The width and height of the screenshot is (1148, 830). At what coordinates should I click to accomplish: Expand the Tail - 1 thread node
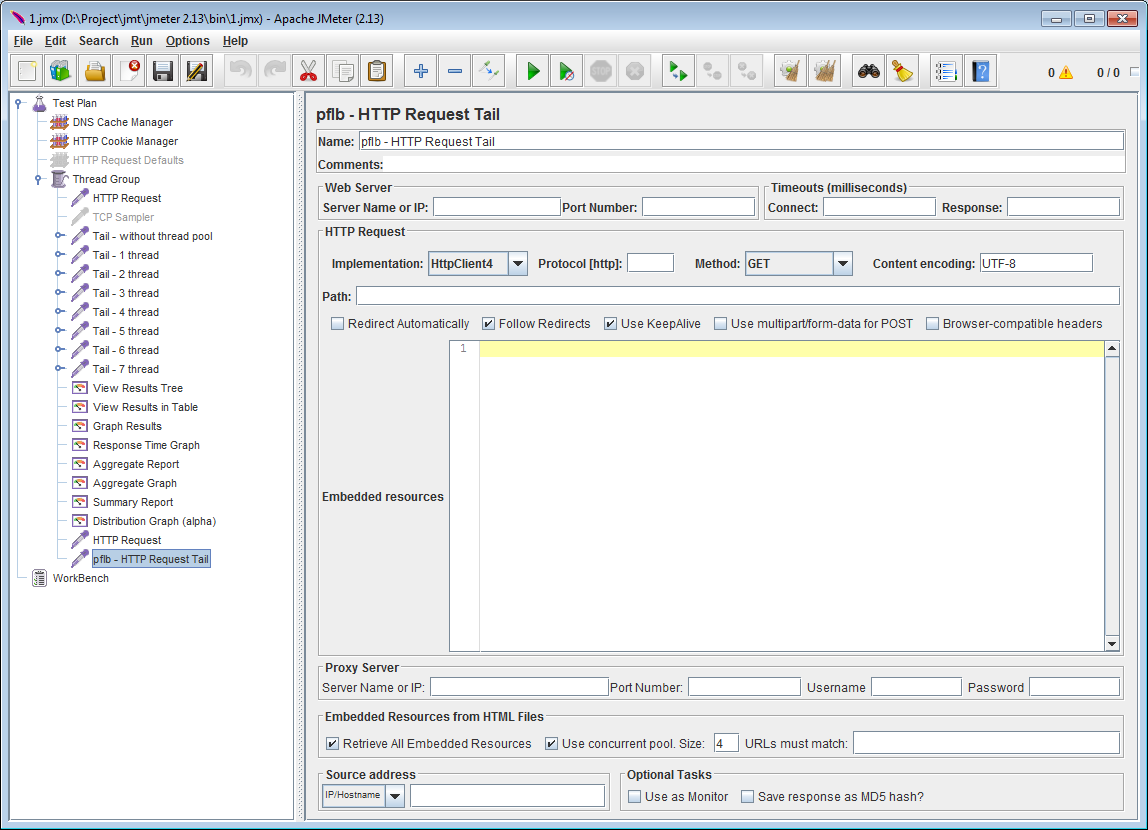coord(59,255)
